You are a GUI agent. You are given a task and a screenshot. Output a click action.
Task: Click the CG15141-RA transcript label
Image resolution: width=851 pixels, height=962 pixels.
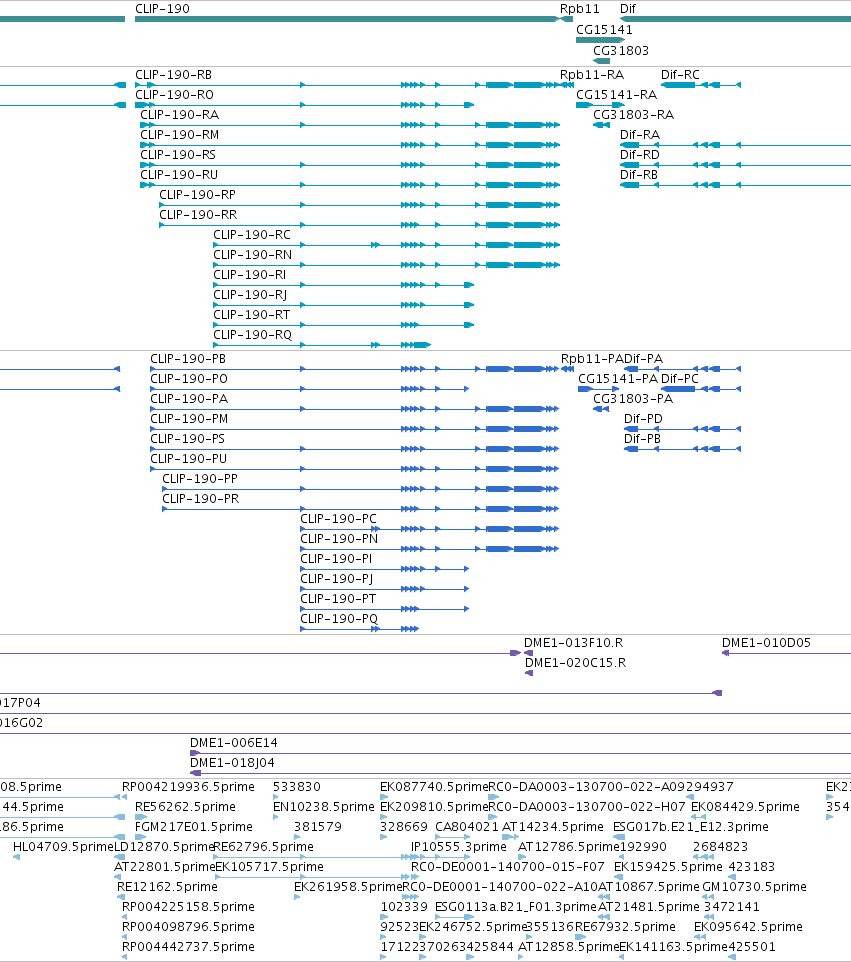tap(616, 94)
